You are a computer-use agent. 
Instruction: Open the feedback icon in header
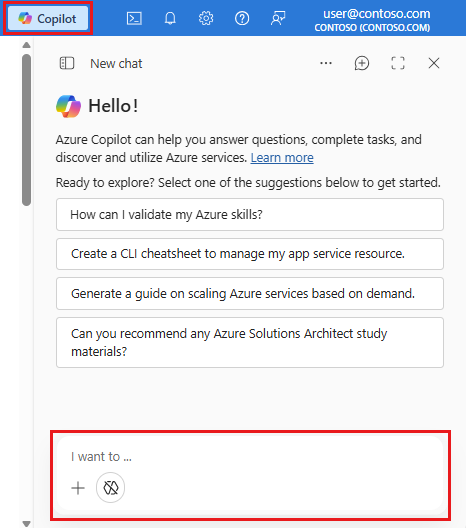click(278, 19)
